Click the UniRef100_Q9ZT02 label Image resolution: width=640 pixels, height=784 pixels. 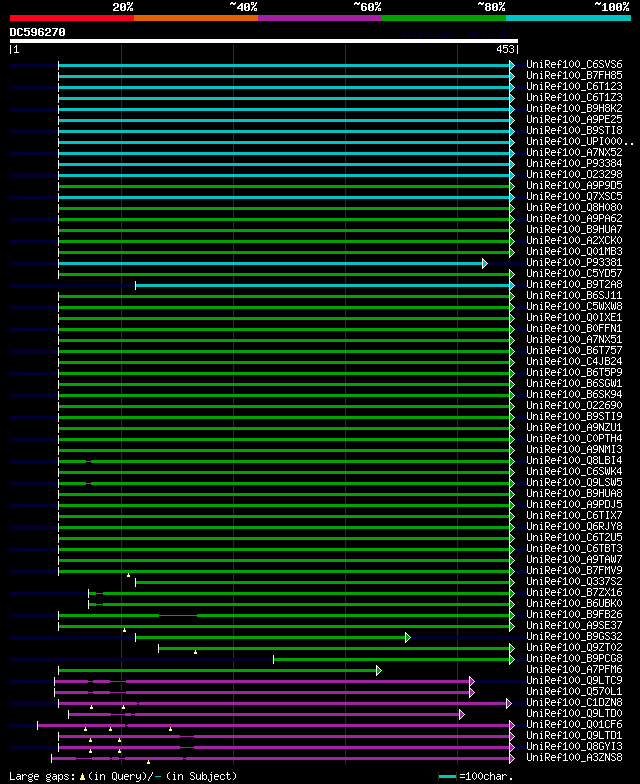pyautogui.click(x=574, y=648)
